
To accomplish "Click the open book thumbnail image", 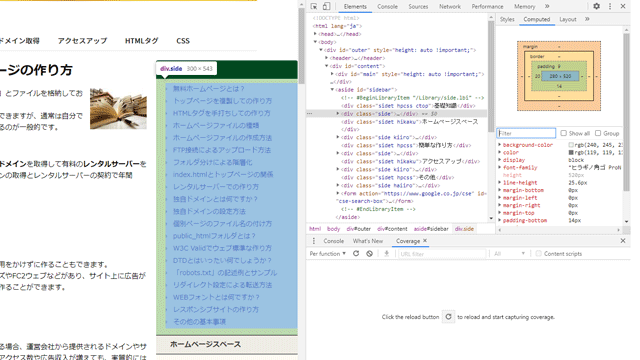I will coord(118,108).
